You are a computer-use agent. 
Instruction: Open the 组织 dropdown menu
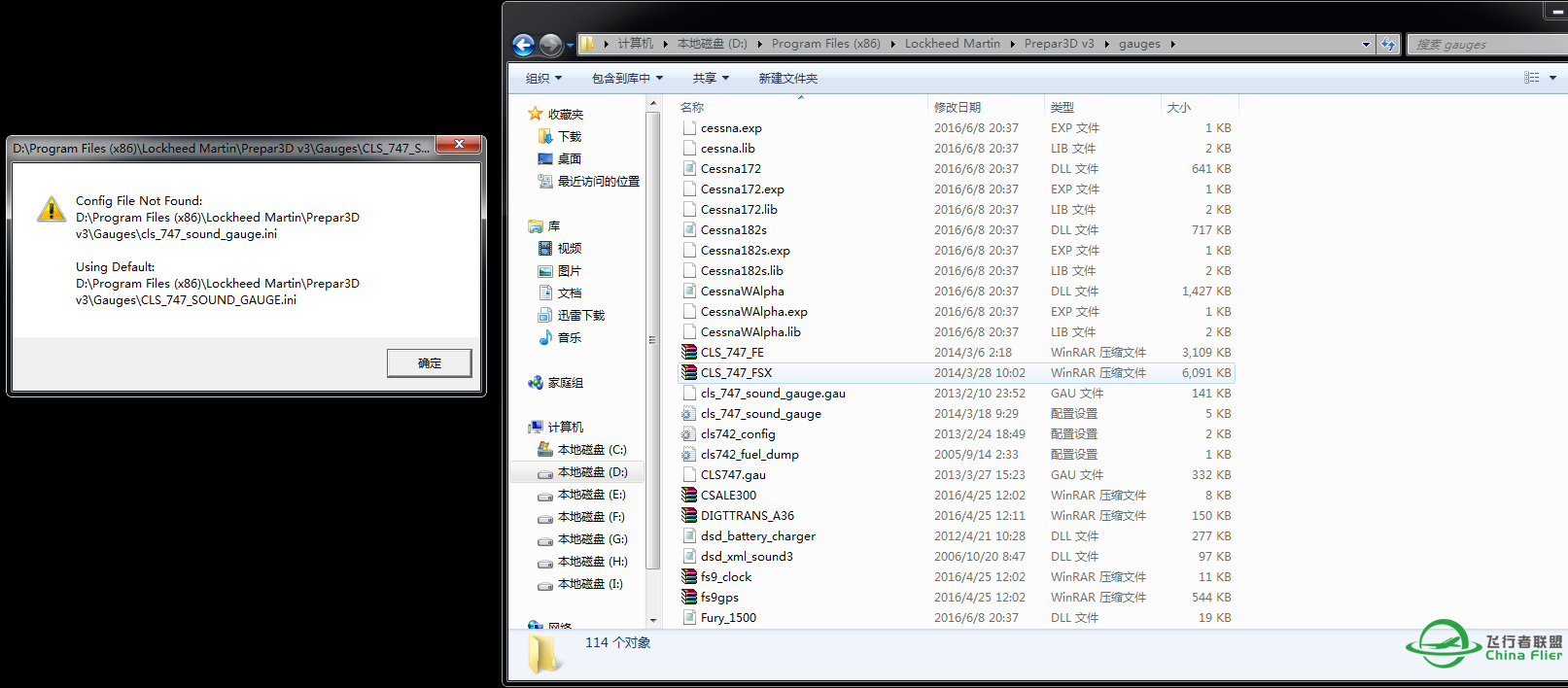tap(543, 79)
